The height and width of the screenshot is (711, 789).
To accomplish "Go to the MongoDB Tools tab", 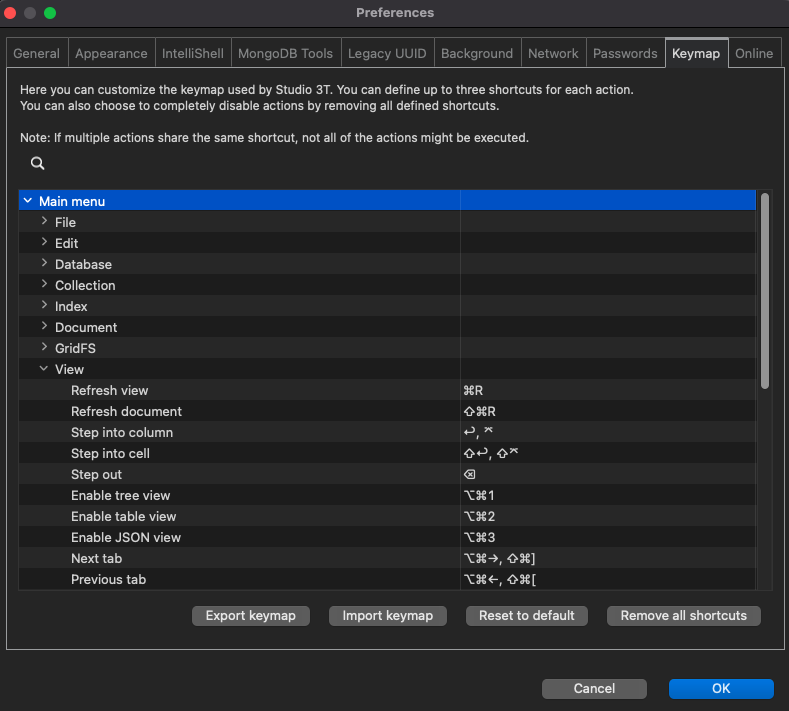I will tap(285, 53).
